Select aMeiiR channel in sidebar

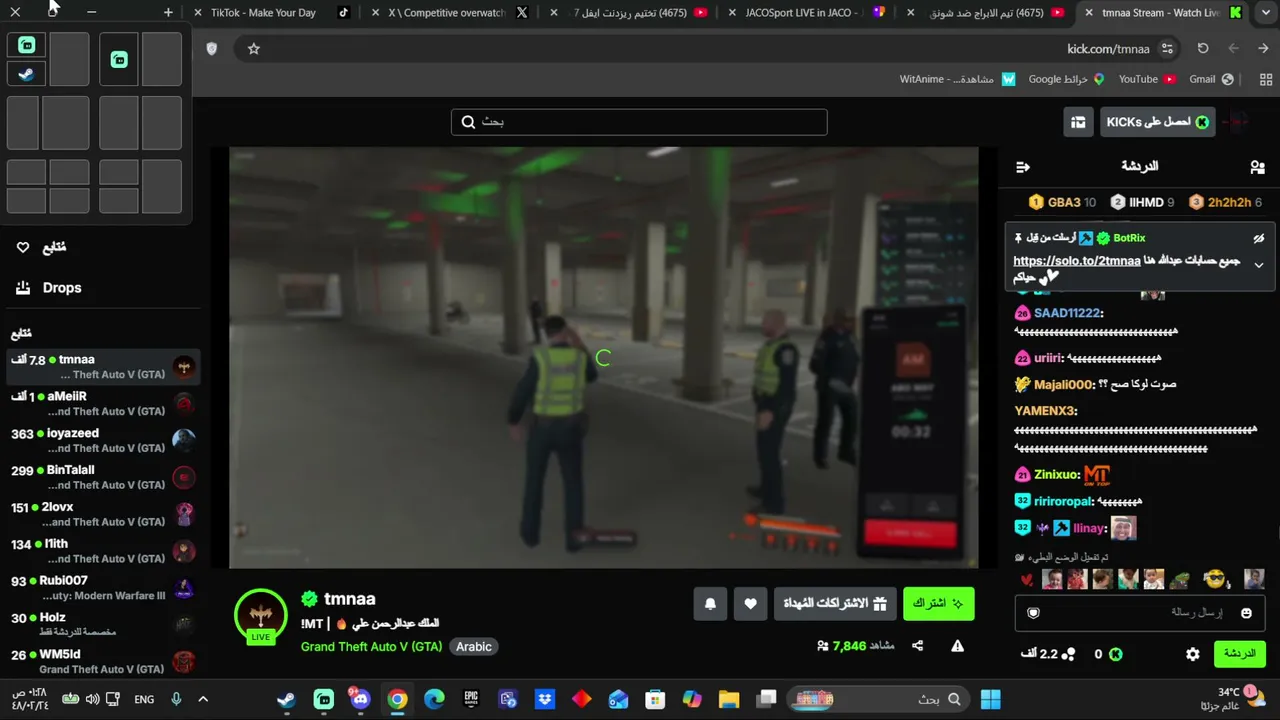(x=102, y=404)
